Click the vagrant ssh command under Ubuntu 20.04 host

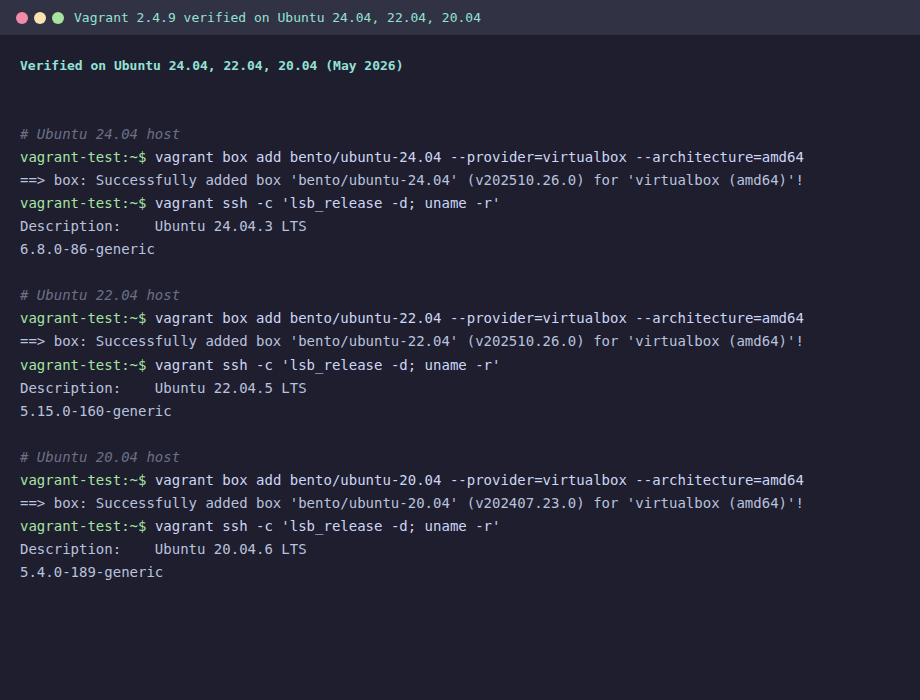[260, 526]
